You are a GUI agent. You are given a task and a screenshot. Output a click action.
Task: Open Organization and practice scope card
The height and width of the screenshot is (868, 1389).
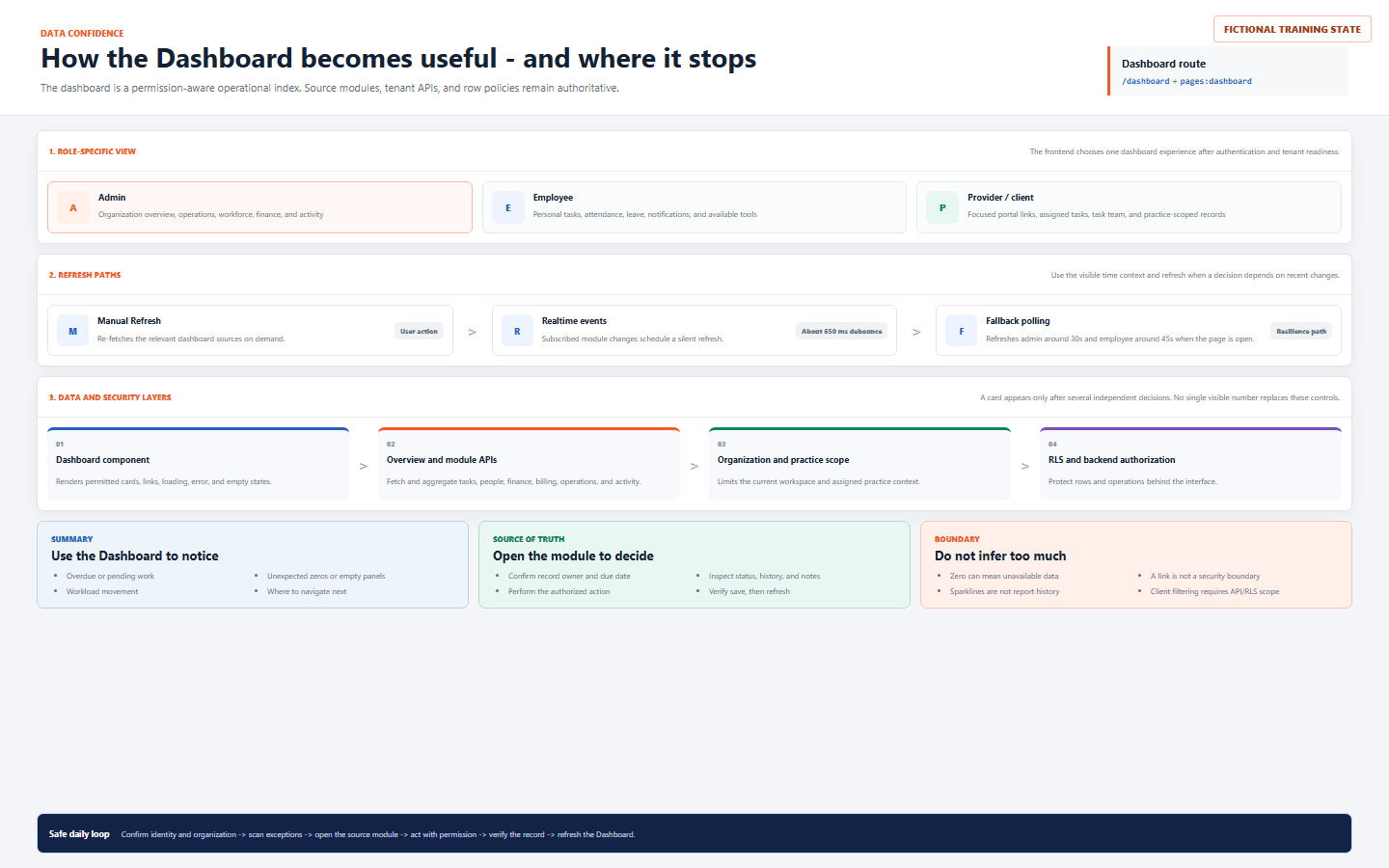[859, 464]
